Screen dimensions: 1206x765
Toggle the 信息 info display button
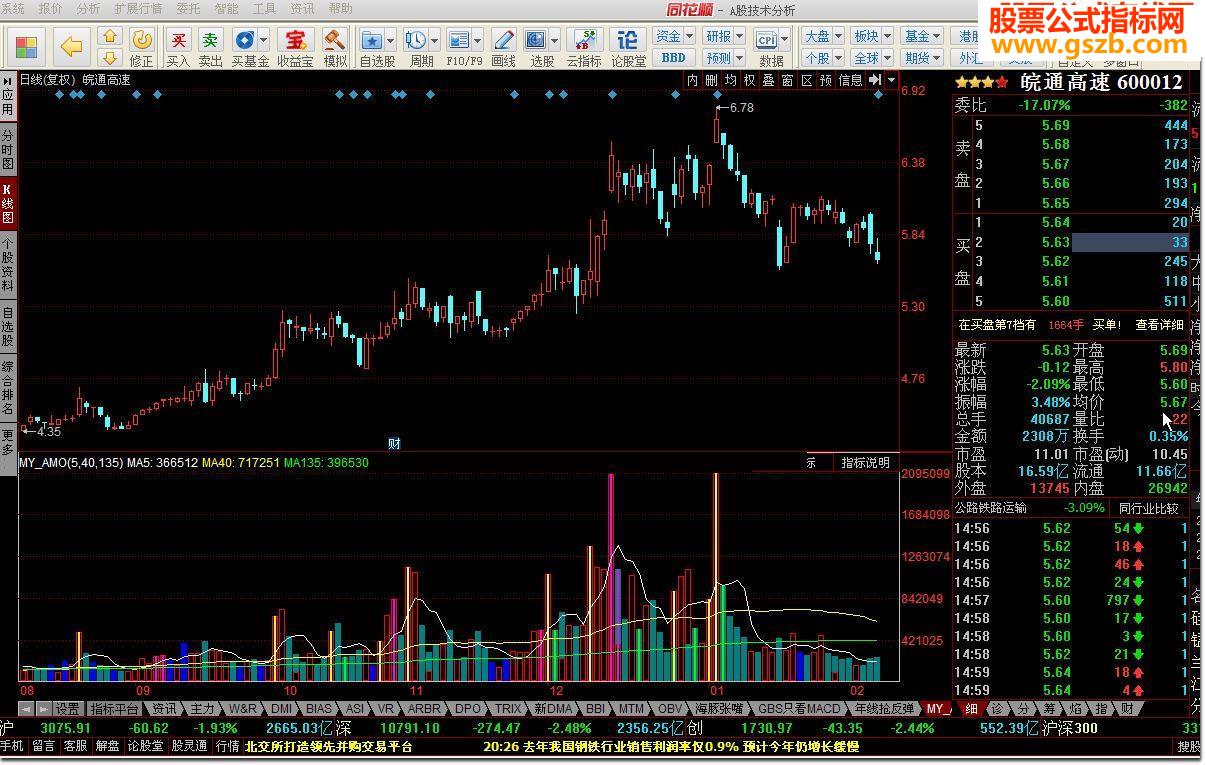pos(850,80)
